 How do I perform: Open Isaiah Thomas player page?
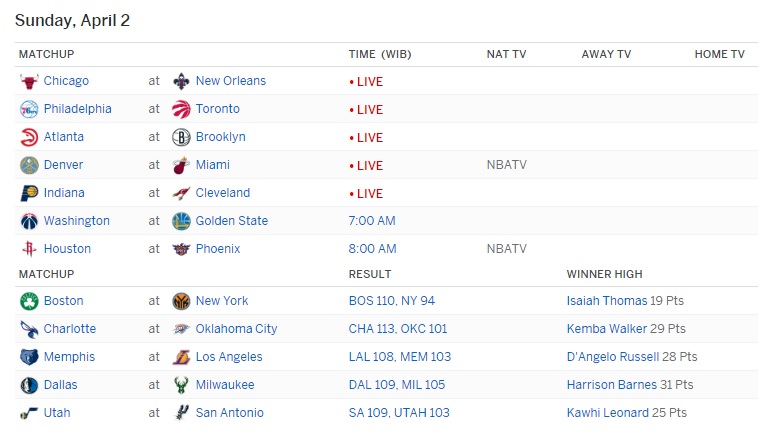point(606,301)
